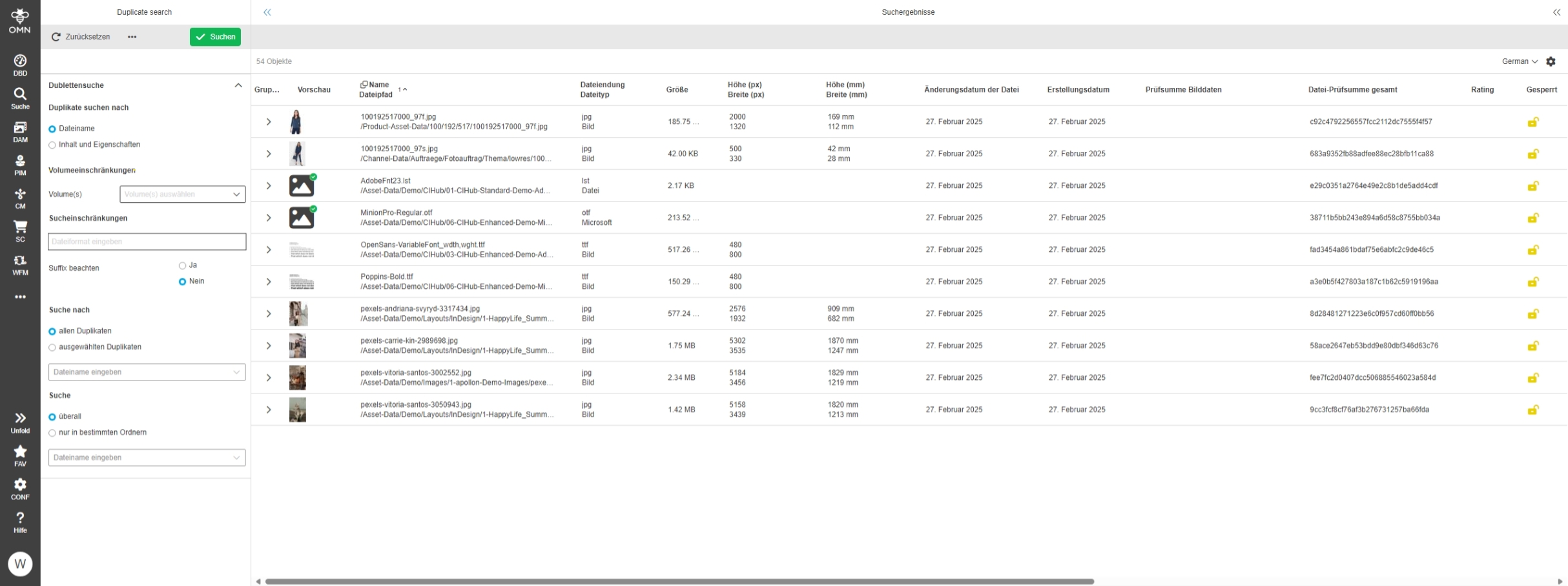Click lock icon for pexels-vitoria-santos-3050943.jpg
The height and width of the screenshot is (586, 1568).
point(1532,410)
